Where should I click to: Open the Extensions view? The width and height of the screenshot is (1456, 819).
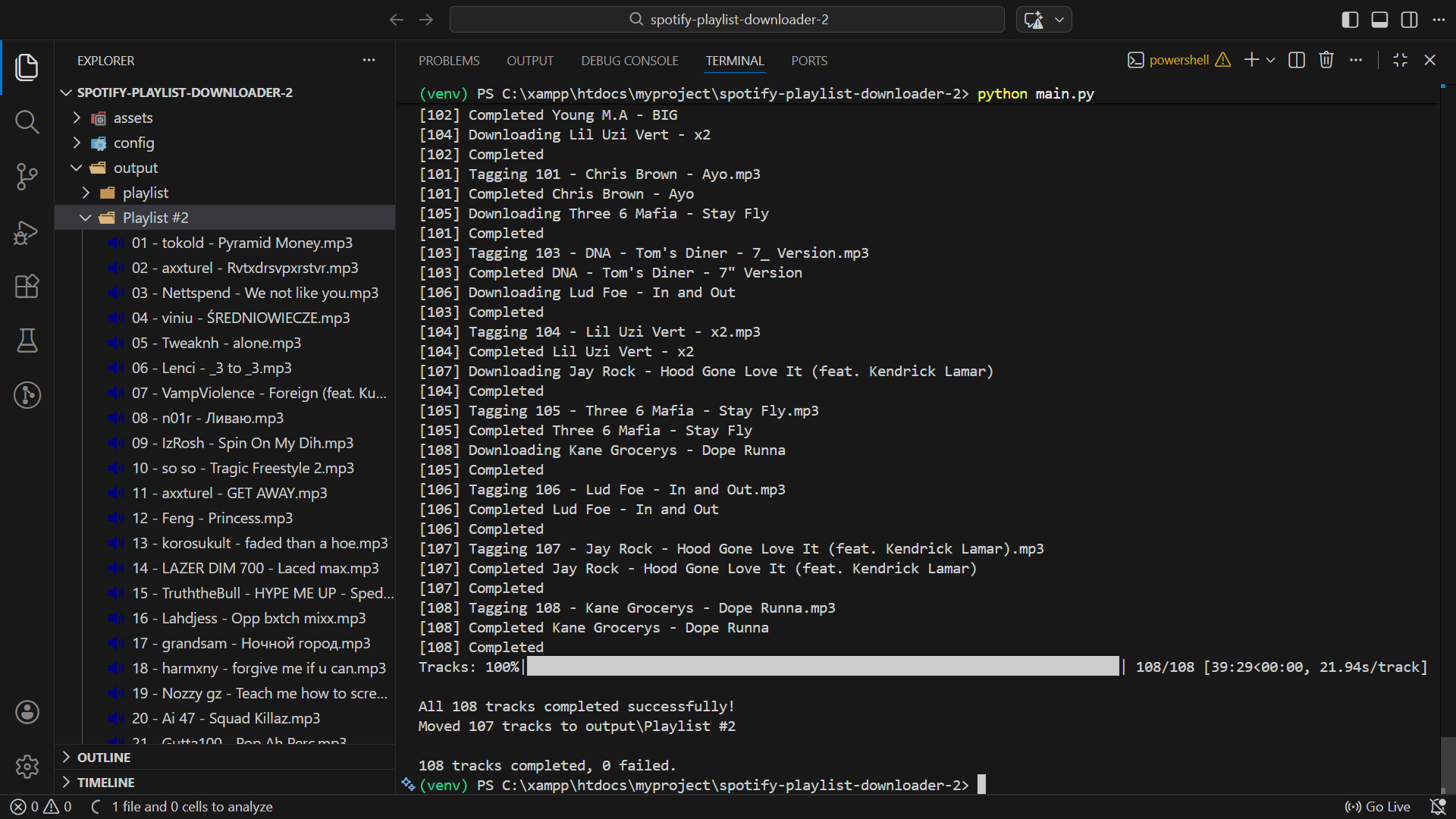click(27, 287)
